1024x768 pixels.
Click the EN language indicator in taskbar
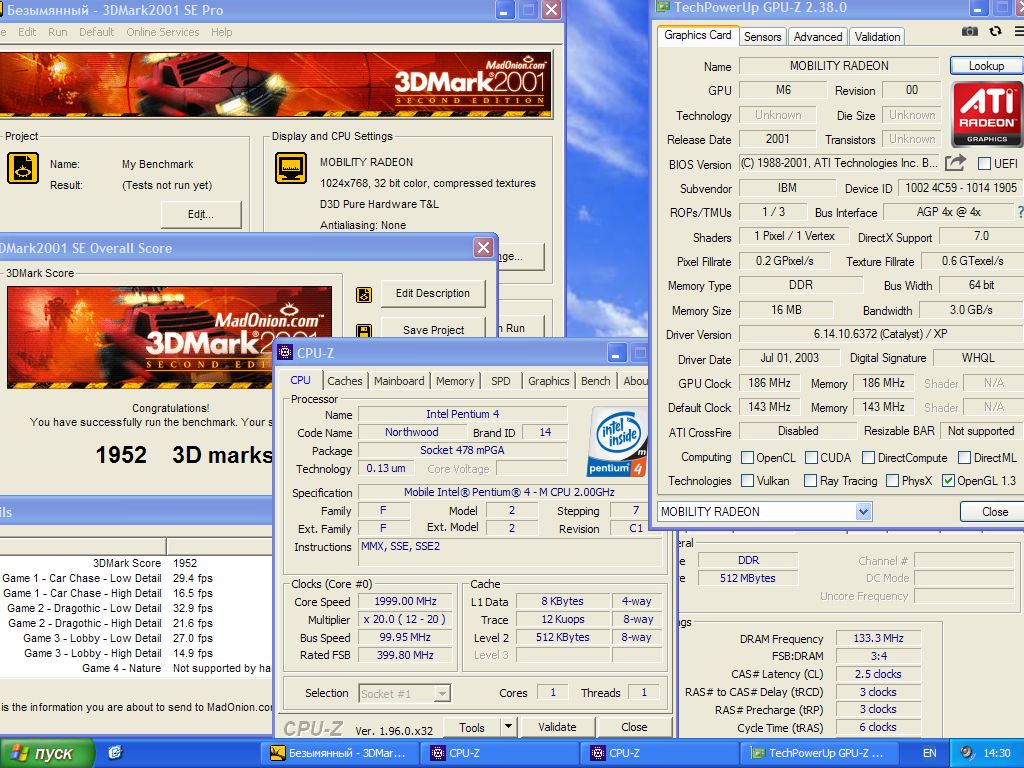(x=929, y=753)
